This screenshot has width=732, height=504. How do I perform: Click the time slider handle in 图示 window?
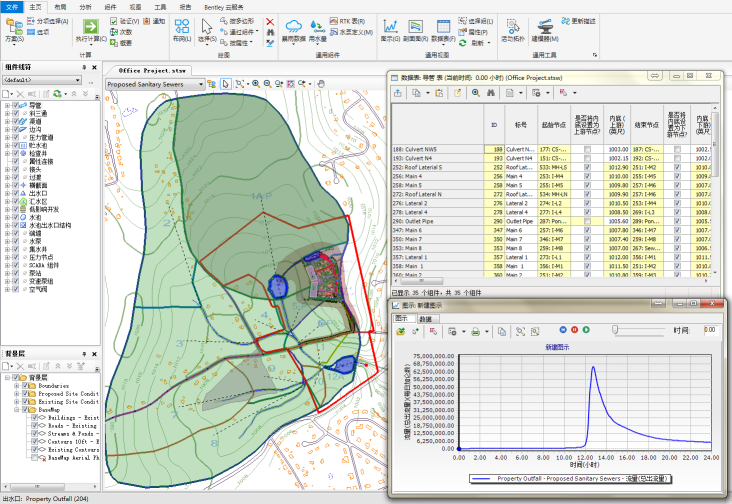point(615,330)
